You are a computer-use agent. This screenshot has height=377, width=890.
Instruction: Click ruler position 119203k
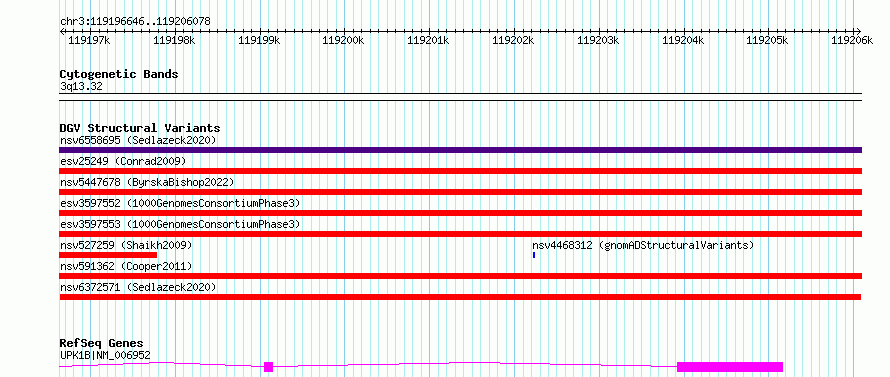[598, 40]
